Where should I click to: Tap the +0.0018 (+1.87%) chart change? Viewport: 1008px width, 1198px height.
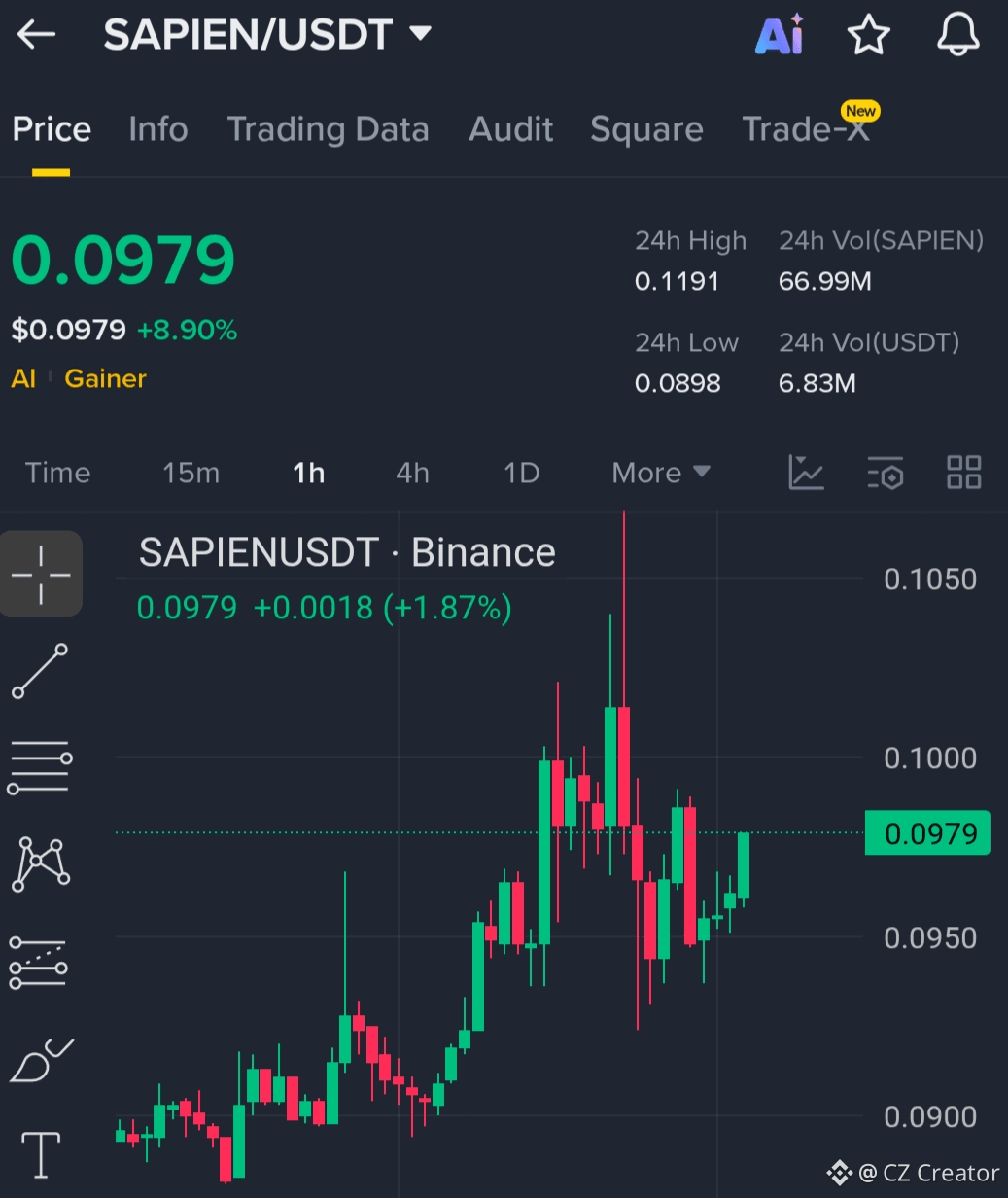point(382,608)
